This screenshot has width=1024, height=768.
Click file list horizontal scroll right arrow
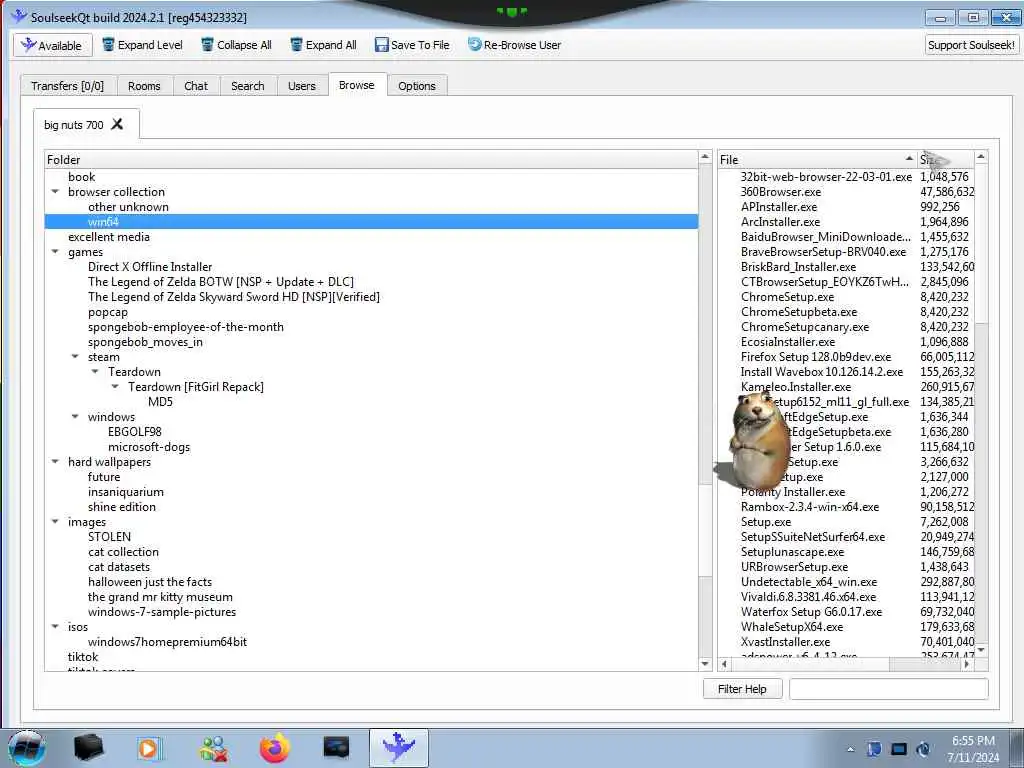967,664
